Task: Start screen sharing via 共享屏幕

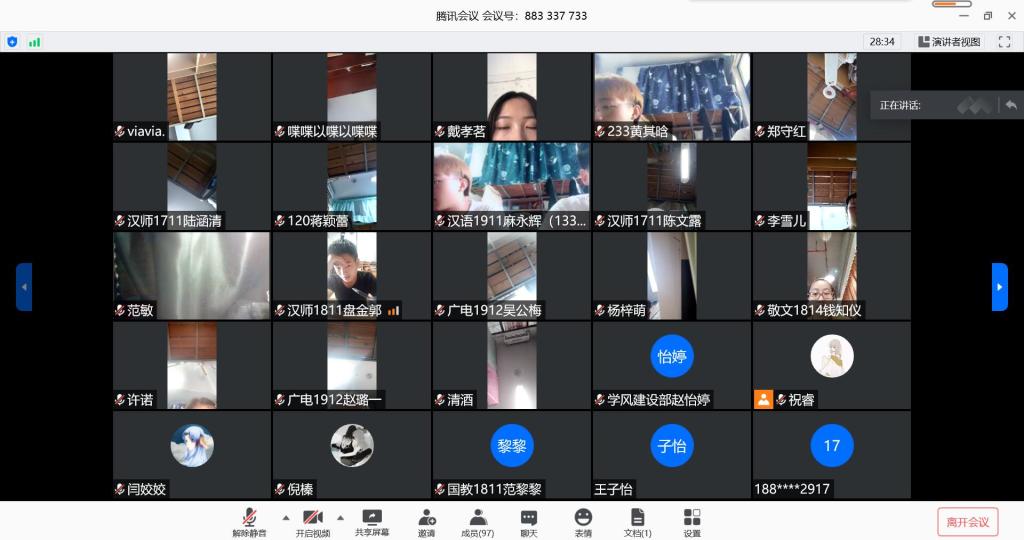Action: point(372,521)
